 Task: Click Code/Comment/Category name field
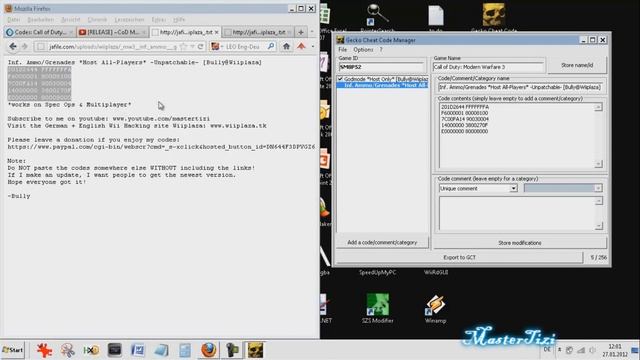[520, 87]
